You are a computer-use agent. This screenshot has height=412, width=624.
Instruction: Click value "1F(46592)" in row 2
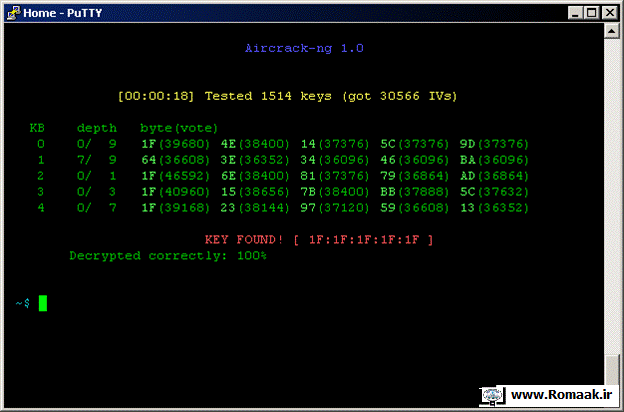coord(176,176)
